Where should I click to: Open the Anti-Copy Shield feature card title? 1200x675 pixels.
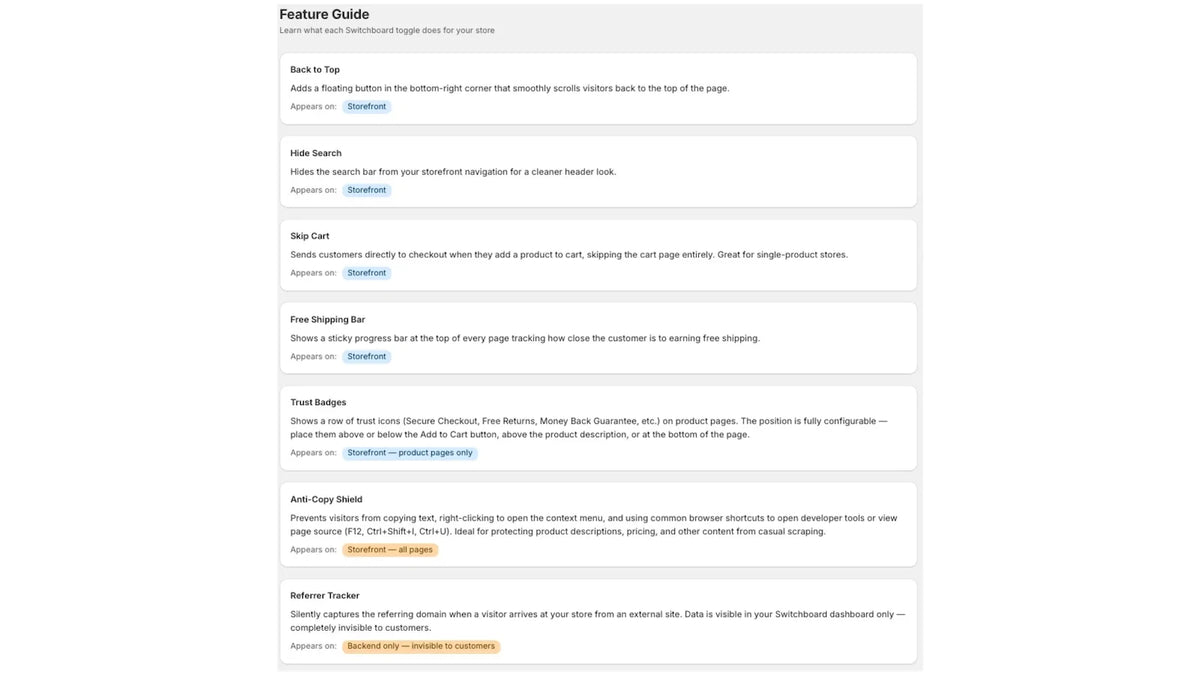click(x=326, y=499)
